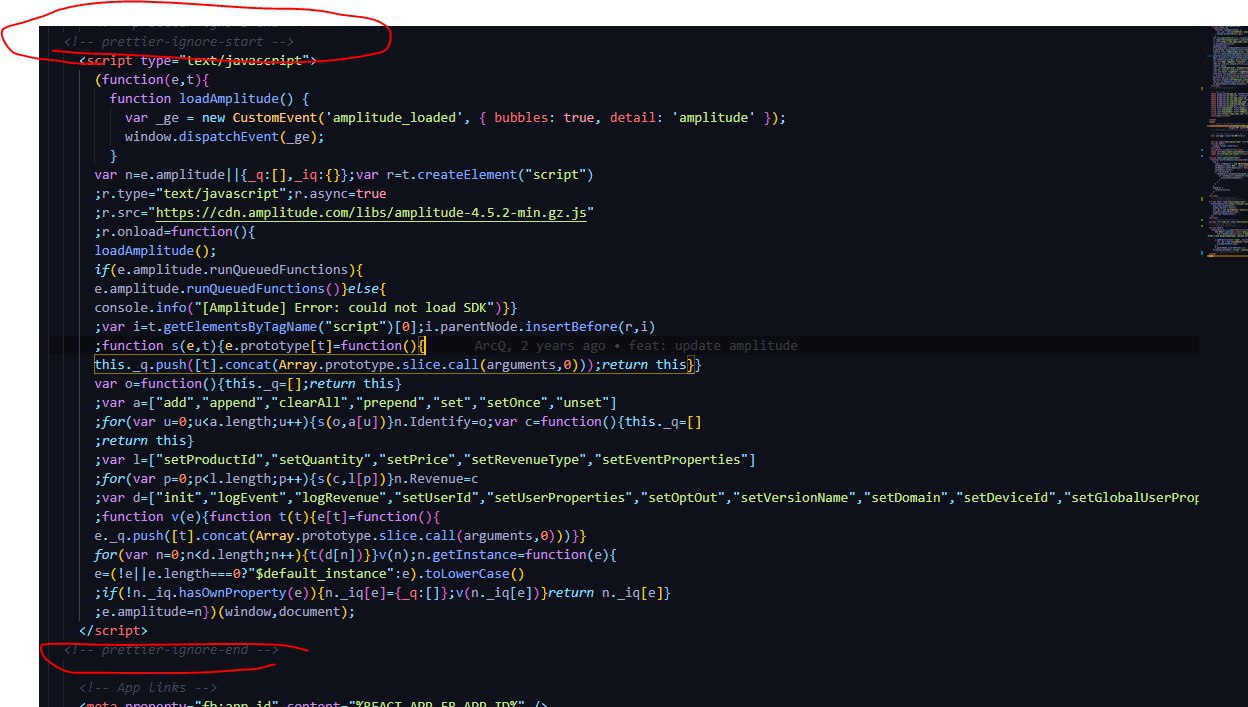This screenshot has height=707, width=1248.
Task: Click the "setDeviceId" string in array d
Action: [1011, 498]
